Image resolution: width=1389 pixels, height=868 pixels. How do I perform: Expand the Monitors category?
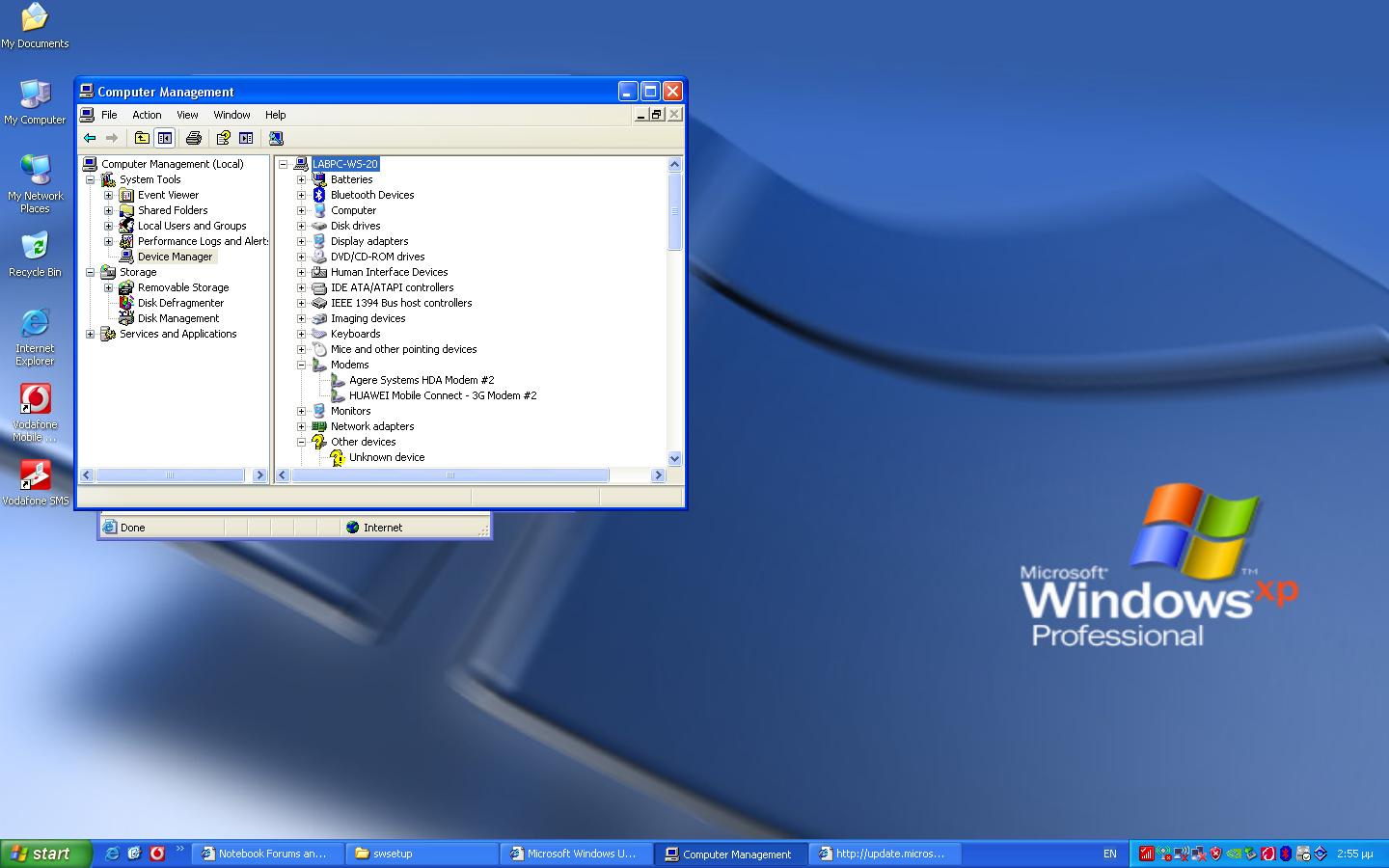click(301, 411)
